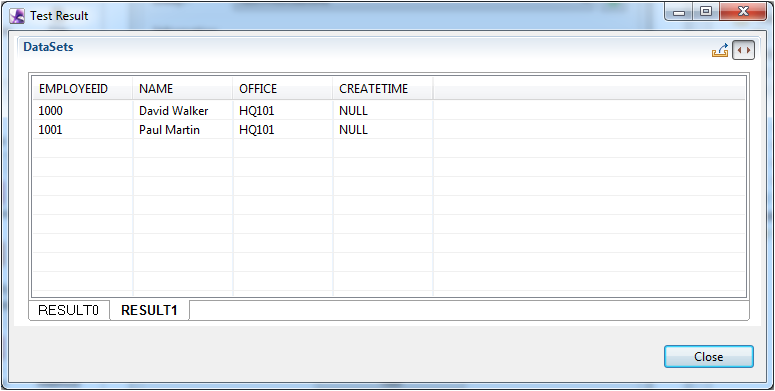Toggle the horizontal layout arrows button
This screenshot has width=775, height=391.
click(743, 50)
